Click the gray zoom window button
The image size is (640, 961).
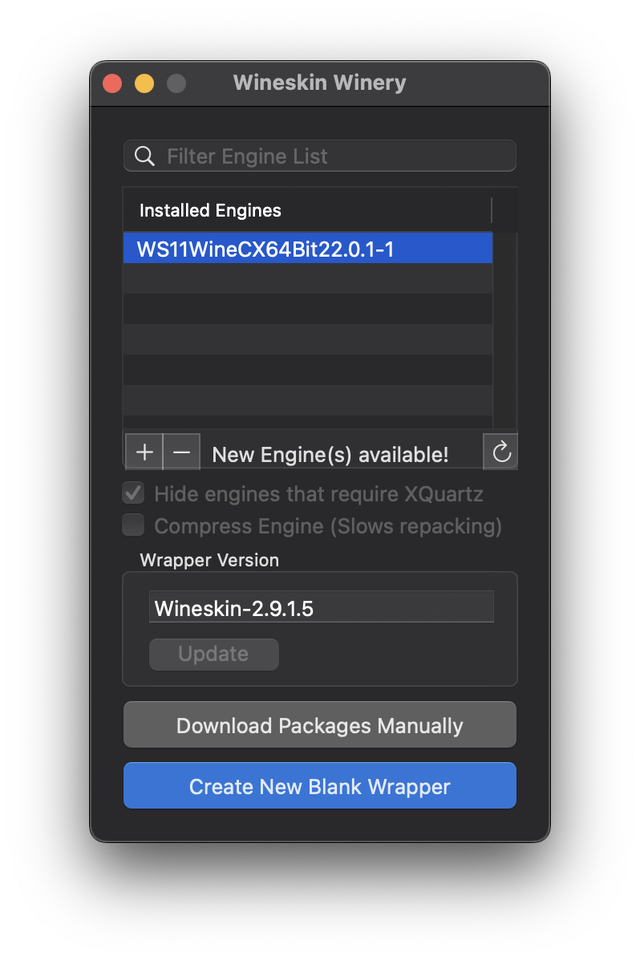(176, 83)
